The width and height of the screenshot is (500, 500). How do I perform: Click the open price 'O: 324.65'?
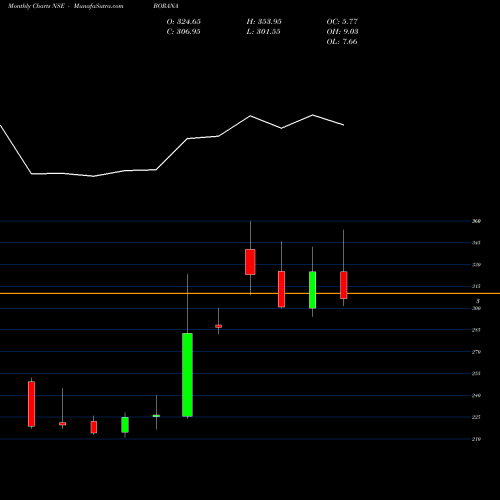[x=184, y=22]
